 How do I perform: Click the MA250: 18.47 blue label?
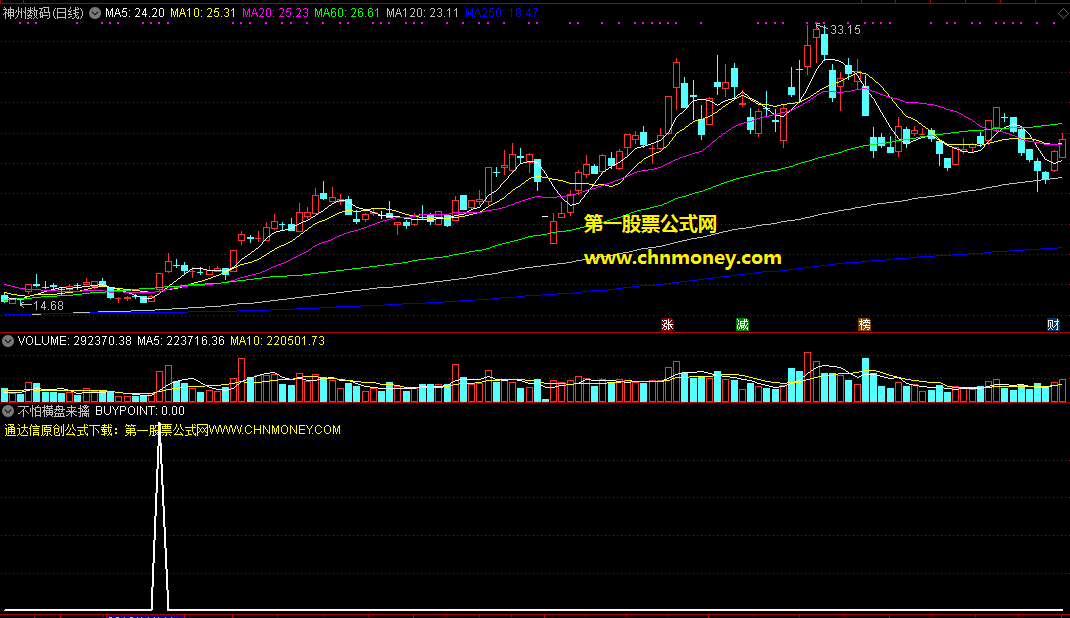(502, 13)
